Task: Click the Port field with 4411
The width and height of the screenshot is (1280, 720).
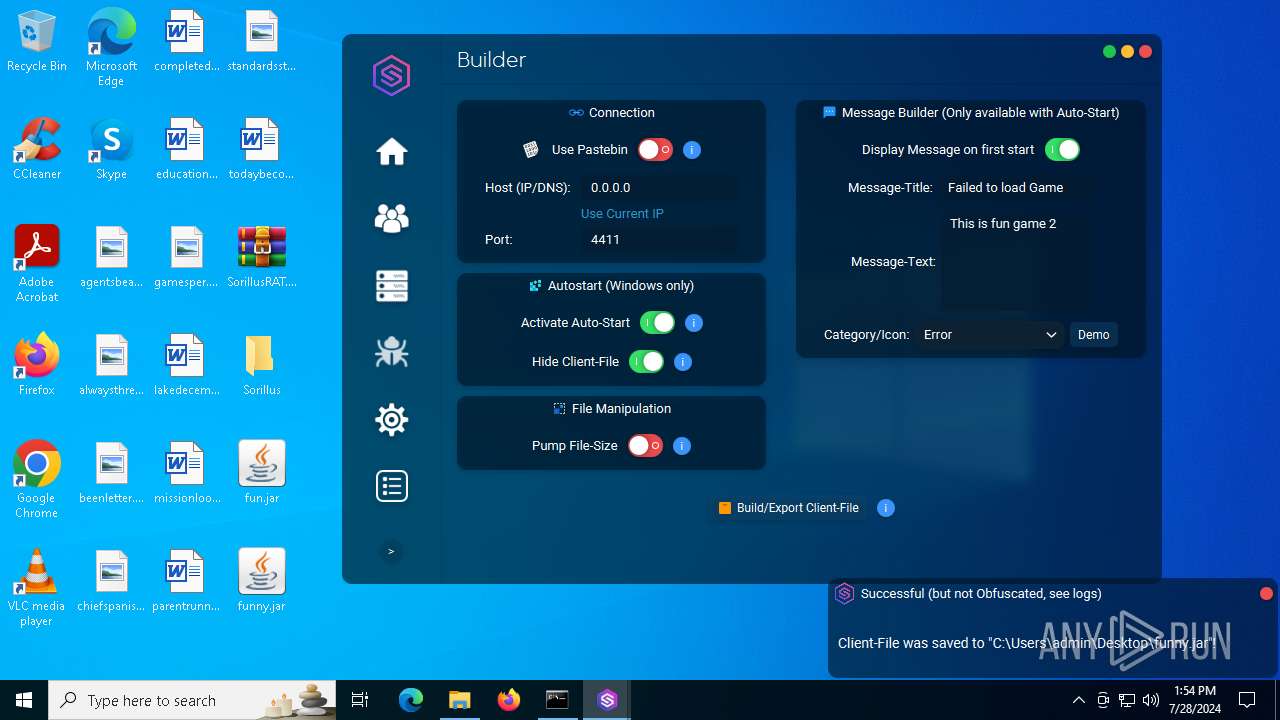Action: pyautogui.click(x=660, y=239)
